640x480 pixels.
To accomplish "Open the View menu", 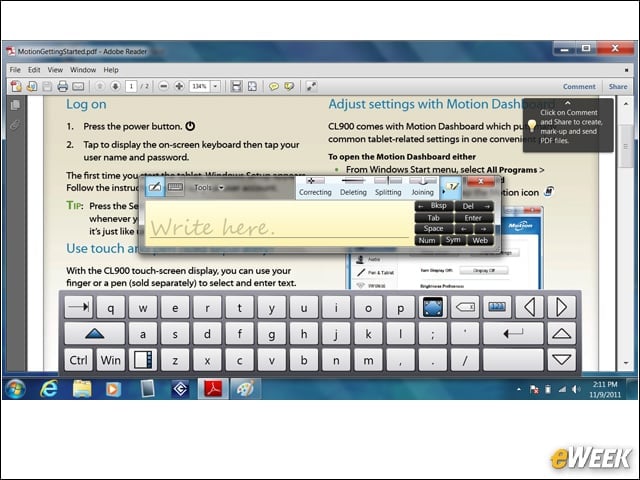I will tap(55, 70).
